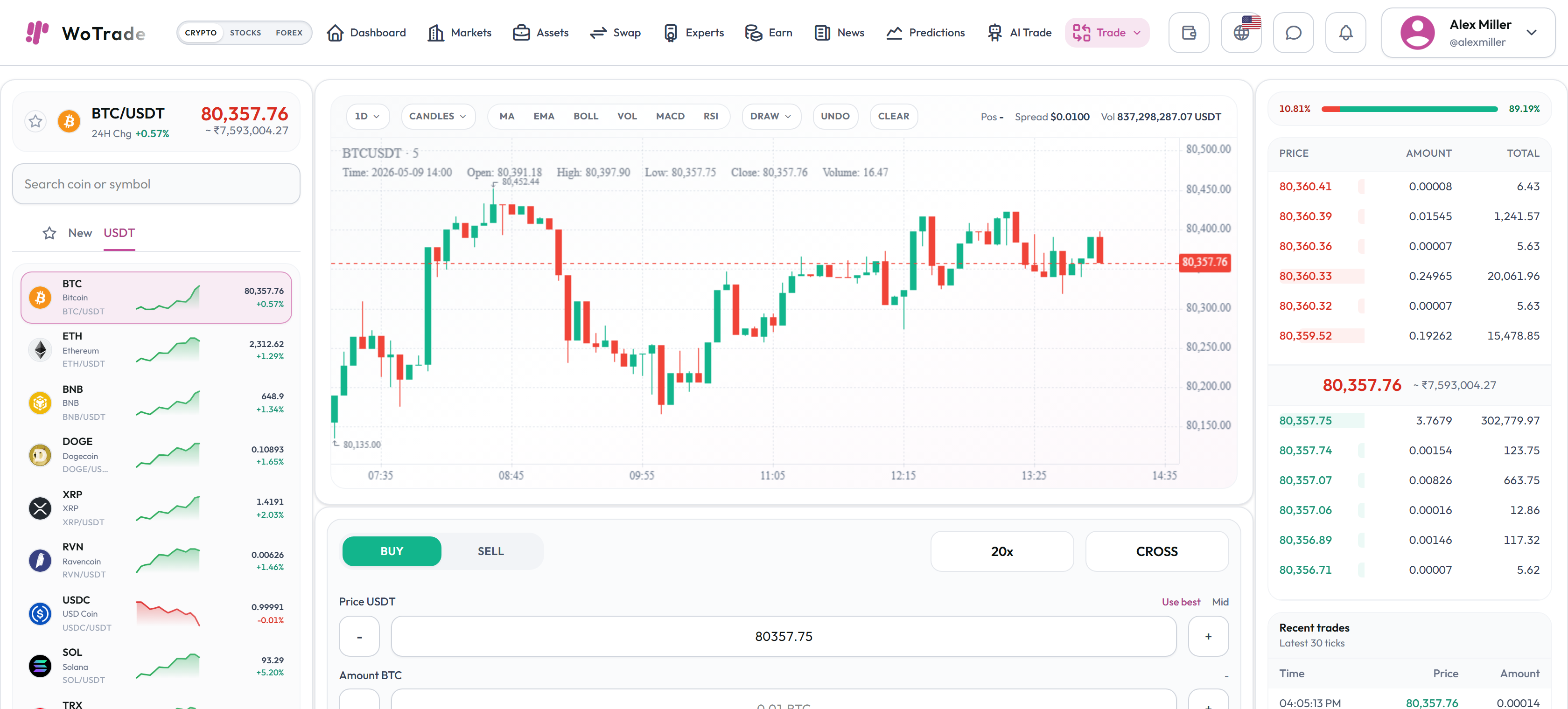Increase price with the plus button

pos(1208,637)
